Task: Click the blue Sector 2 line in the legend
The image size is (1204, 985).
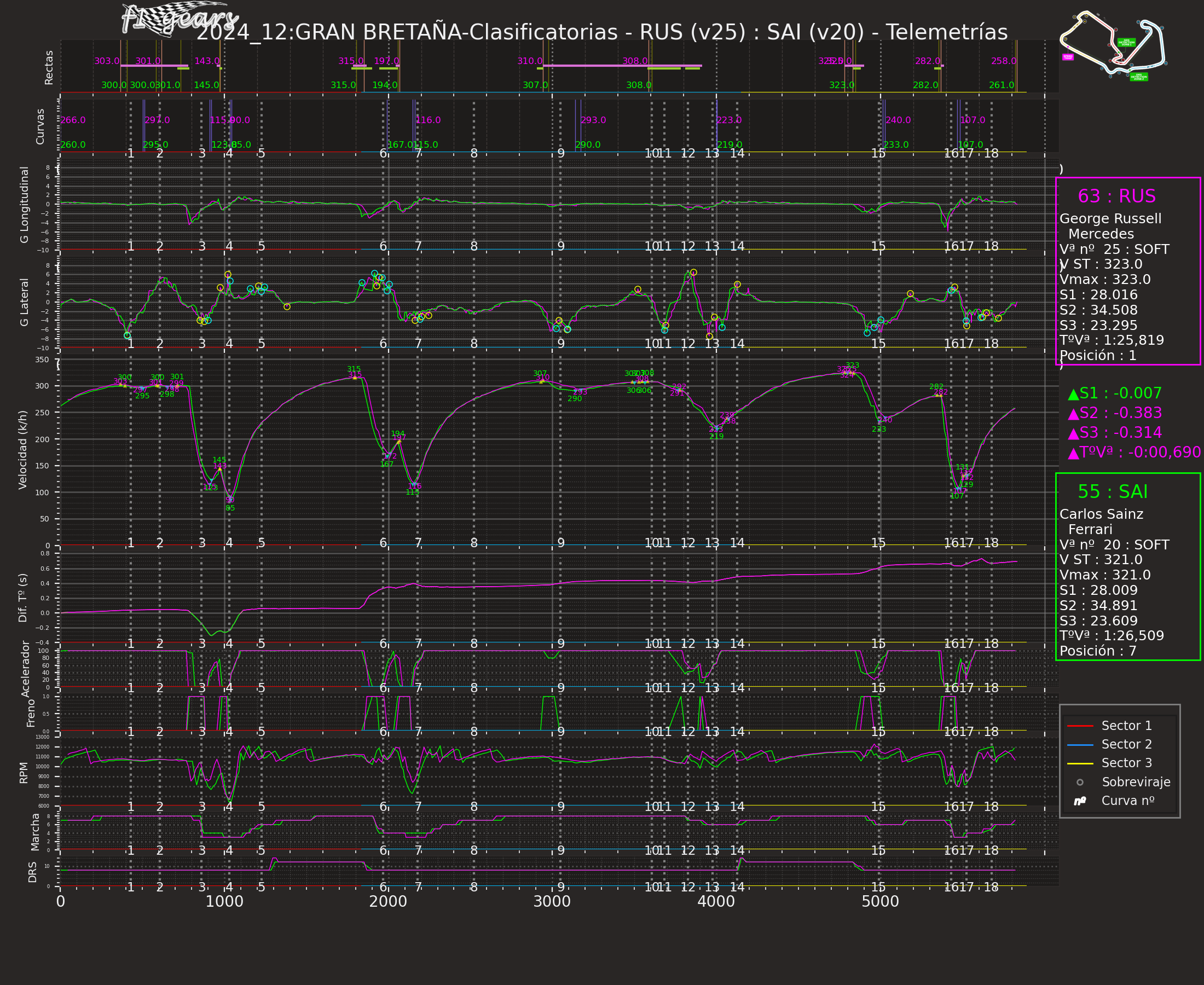Action: [1080, 745]
